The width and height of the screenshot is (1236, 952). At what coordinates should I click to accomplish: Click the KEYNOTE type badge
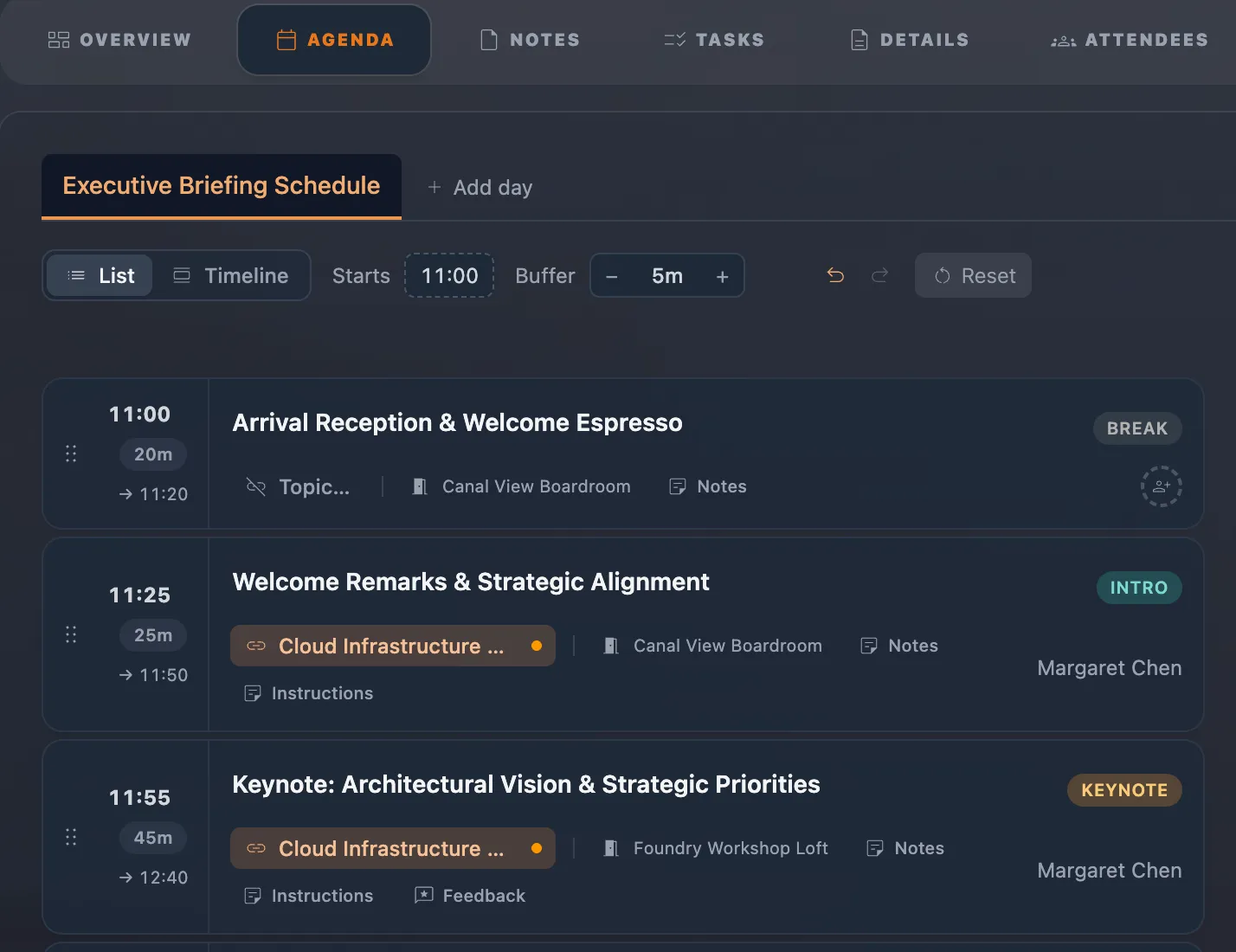(1124, 790)
